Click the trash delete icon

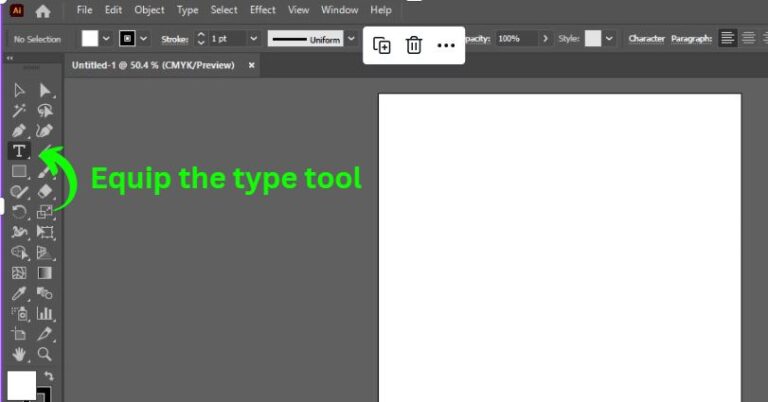click(x=414, y=45)
